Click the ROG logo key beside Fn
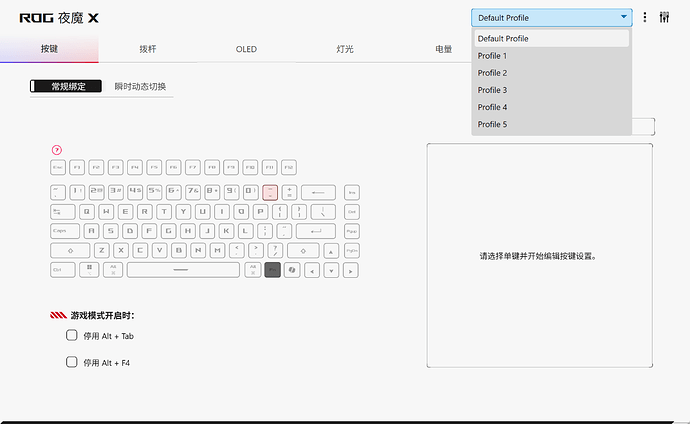690x424 pixels. (291, 270)
